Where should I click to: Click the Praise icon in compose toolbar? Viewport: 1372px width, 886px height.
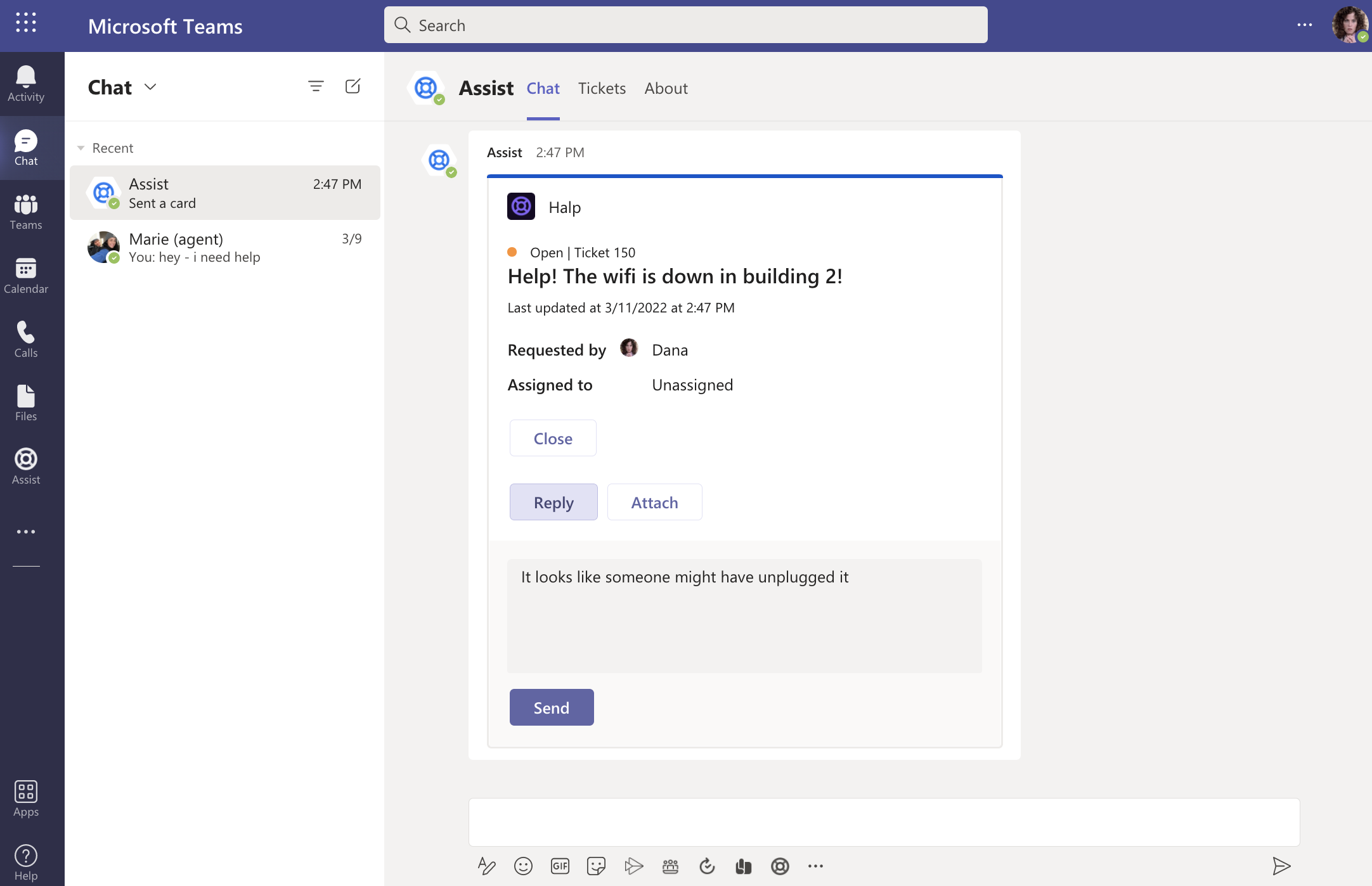(744, 866)
